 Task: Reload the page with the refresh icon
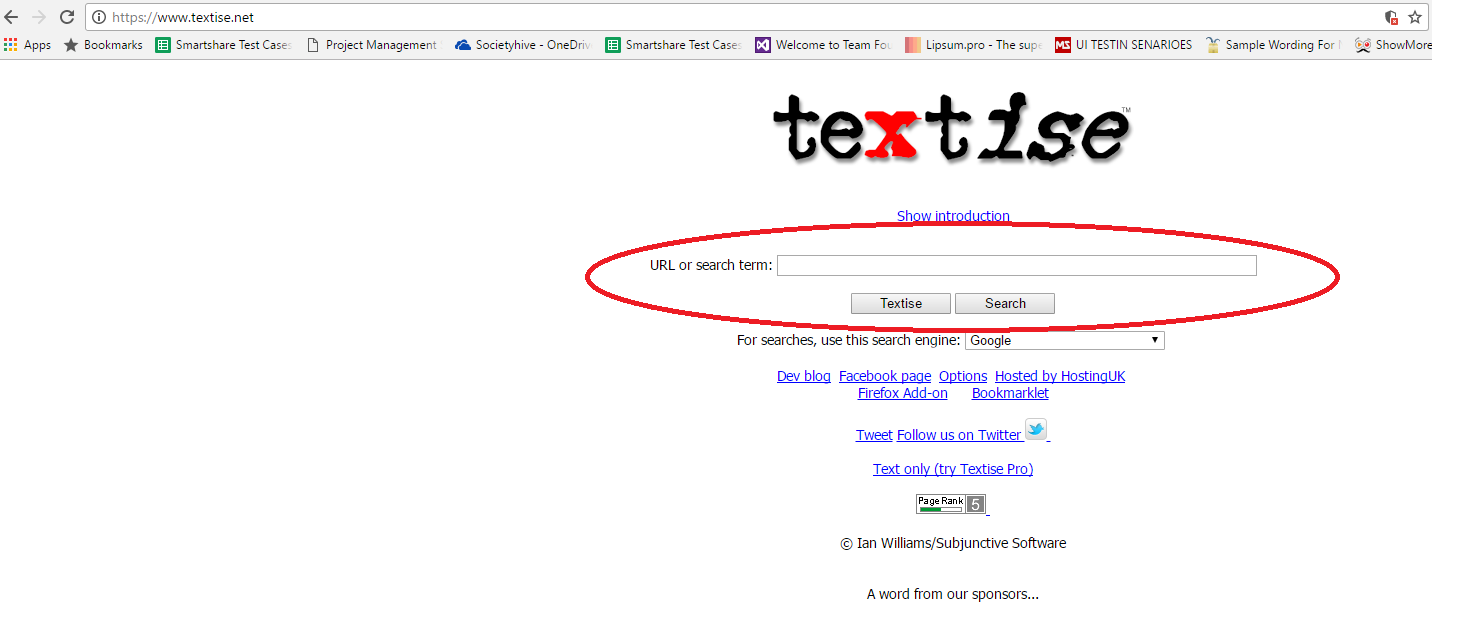[67, 17]
